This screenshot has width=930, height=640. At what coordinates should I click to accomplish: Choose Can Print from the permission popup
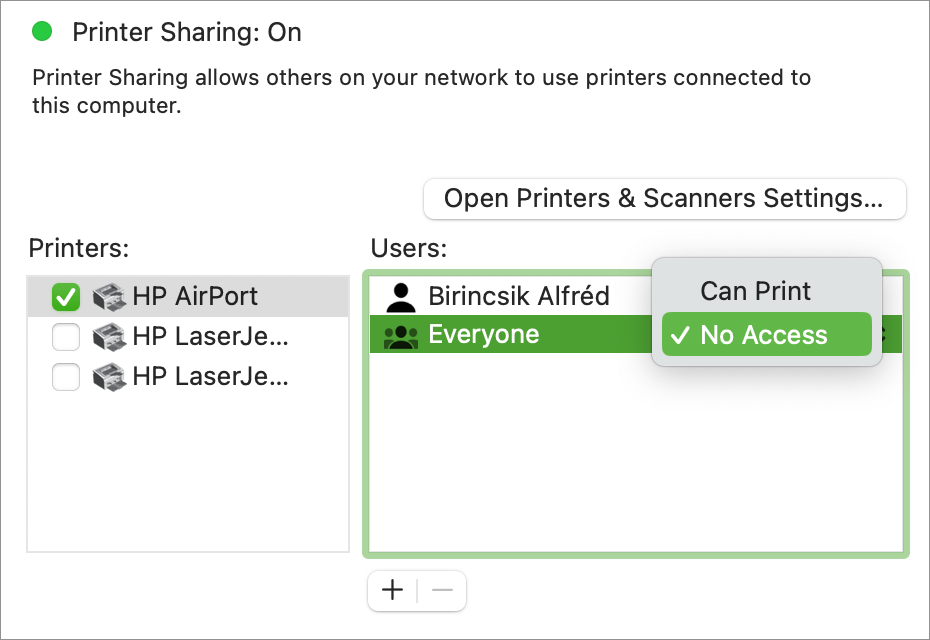click(755, 291)
